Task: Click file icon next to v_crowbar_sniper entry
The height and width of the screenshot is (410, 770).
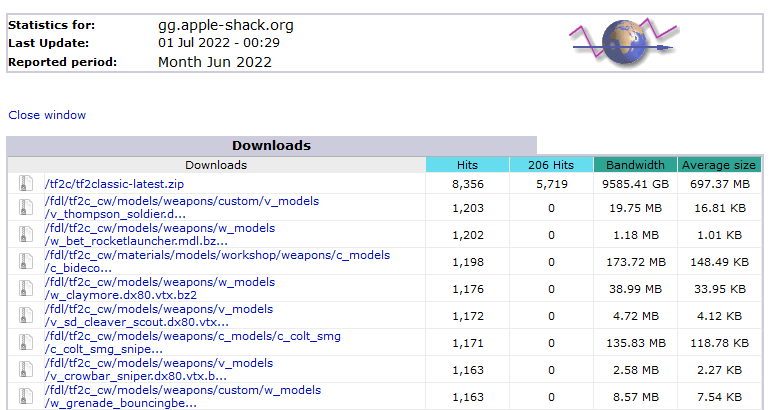Action: [26, 369]
